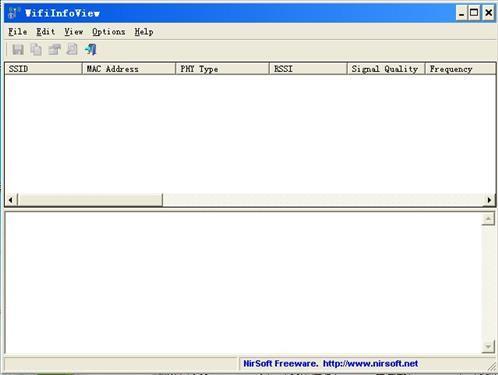Close the WifiInfoView window
The height and width of the screenshot is (375, 498).
pos(488,13)
